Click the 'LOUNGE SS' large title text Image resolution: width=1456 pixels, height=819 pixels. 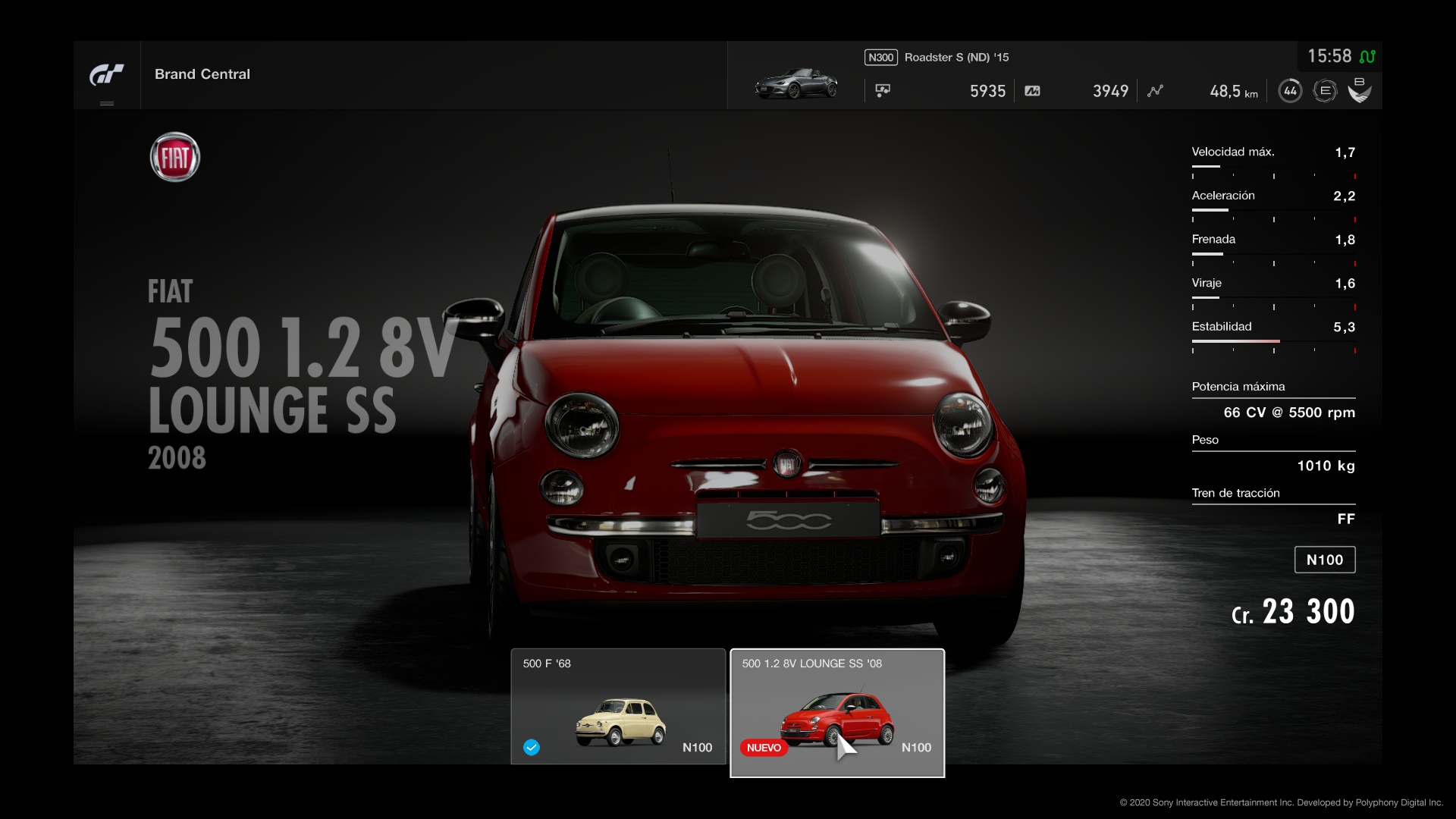click(272, 410)
